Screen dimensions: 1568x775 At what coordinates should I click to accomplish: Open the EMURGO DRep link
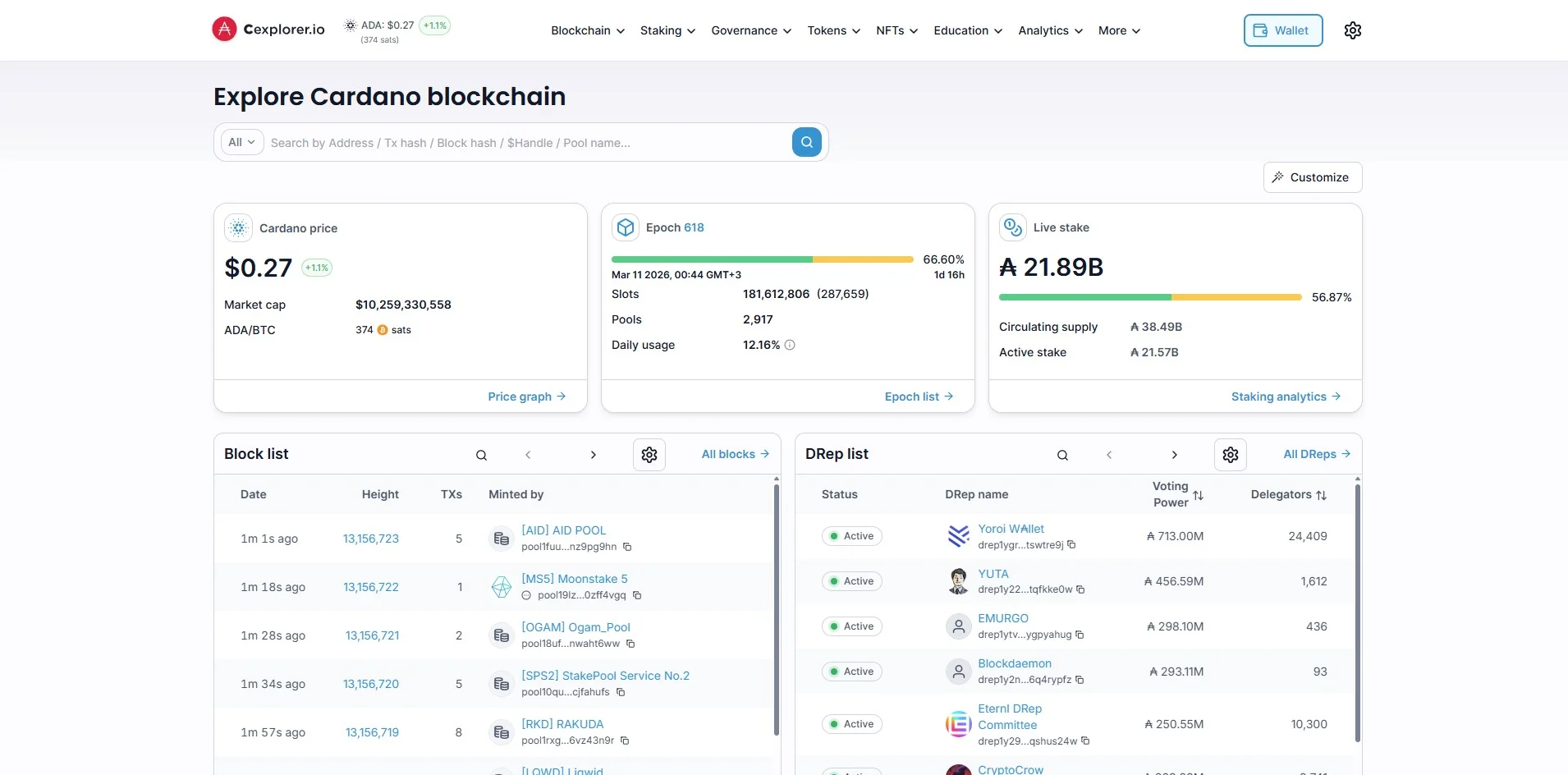click(x=1003, y=618)
